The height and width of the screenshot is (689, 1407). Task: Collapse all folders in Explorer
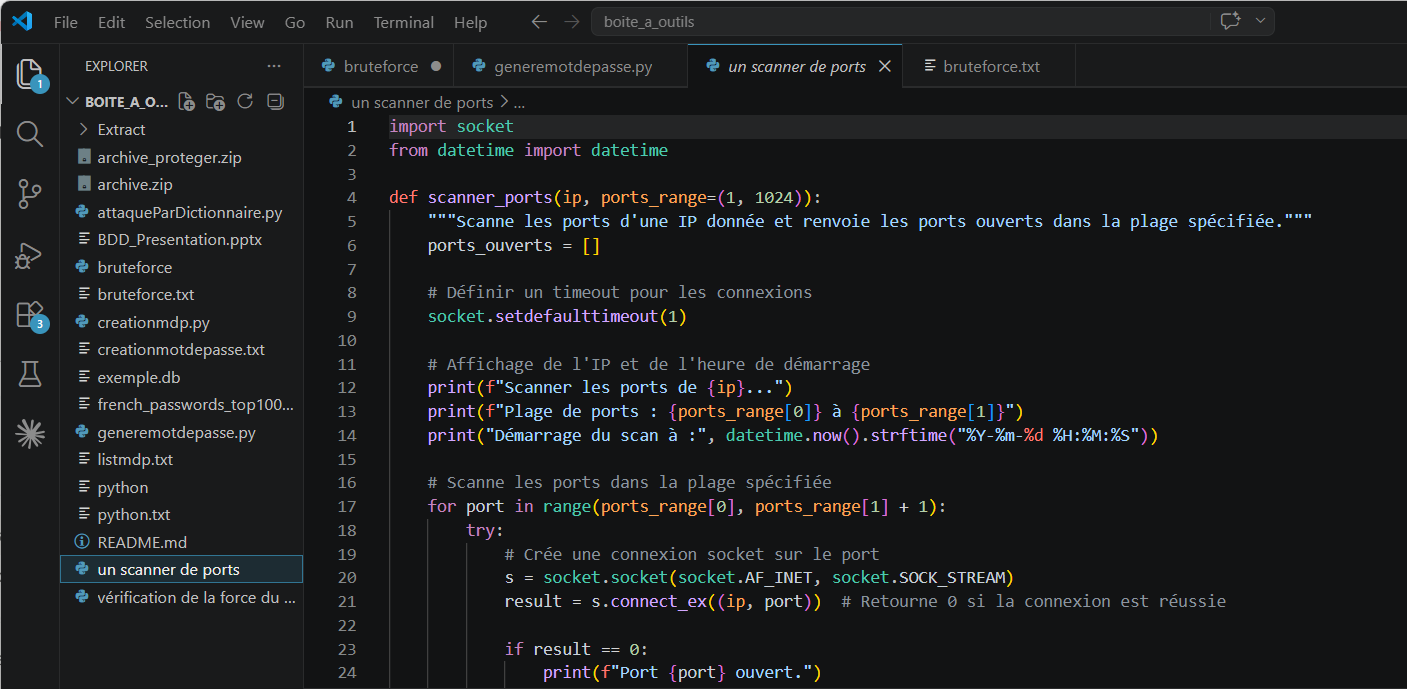coord(275,101)
